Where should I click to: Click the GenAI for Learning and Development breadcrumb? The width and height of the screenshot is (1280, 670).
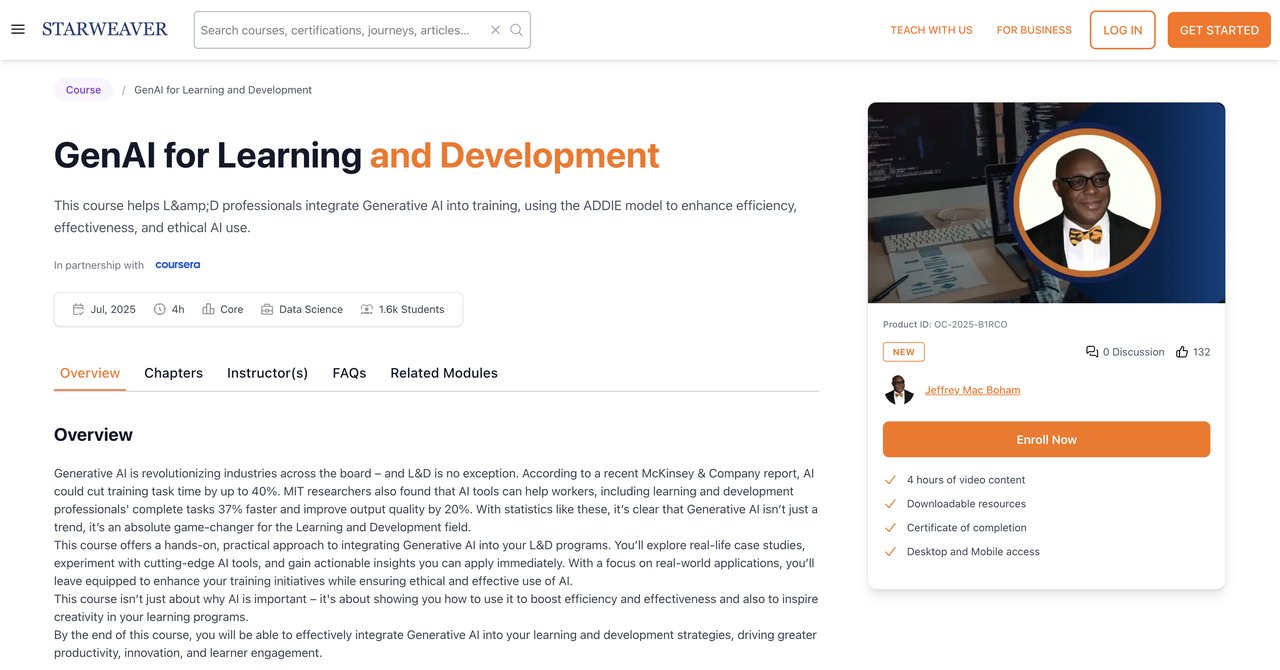click(x=223, y=90)
